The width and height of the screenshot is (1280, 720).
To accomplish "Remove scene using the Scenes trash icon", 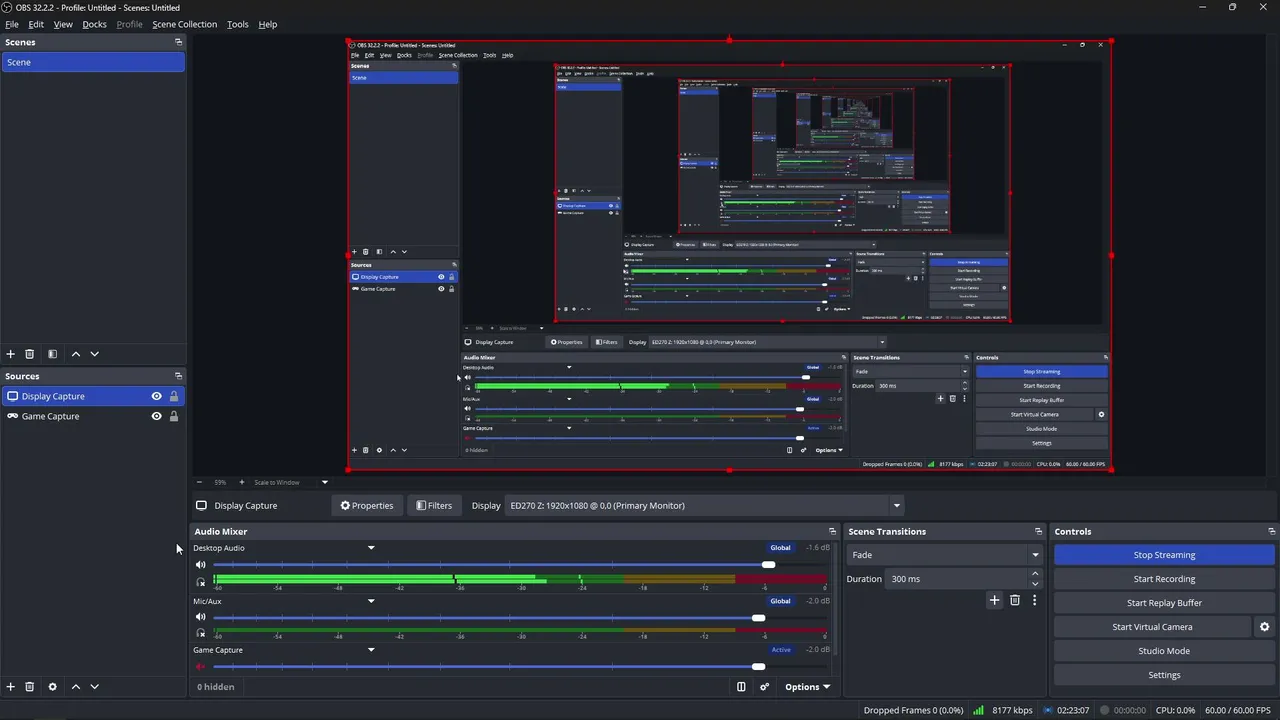I will pyautogui.click(x=30, y=354).
